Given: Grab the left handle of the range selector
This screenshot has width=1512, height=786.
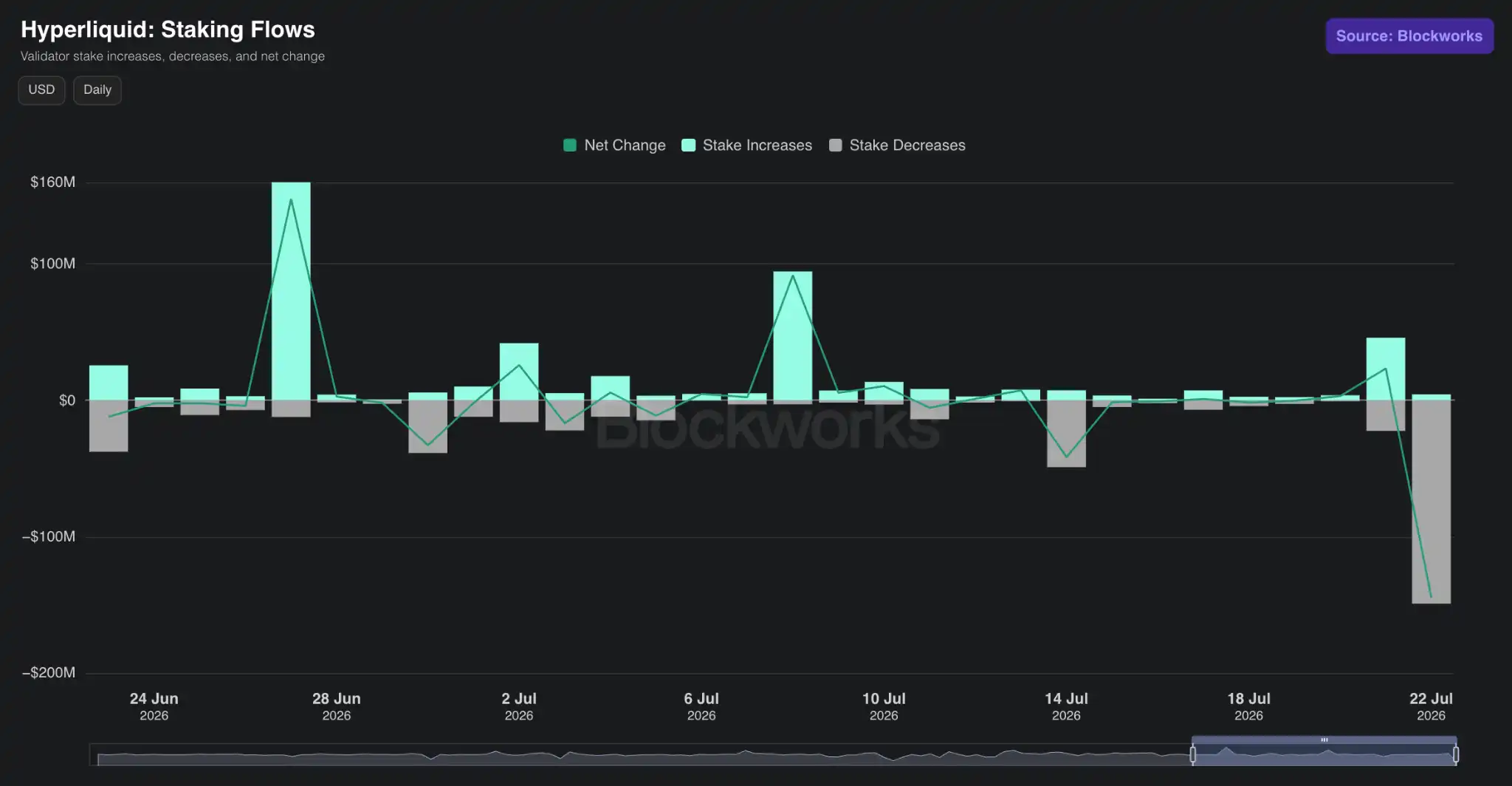Looking at the screenshot, I should [1192, 754].
